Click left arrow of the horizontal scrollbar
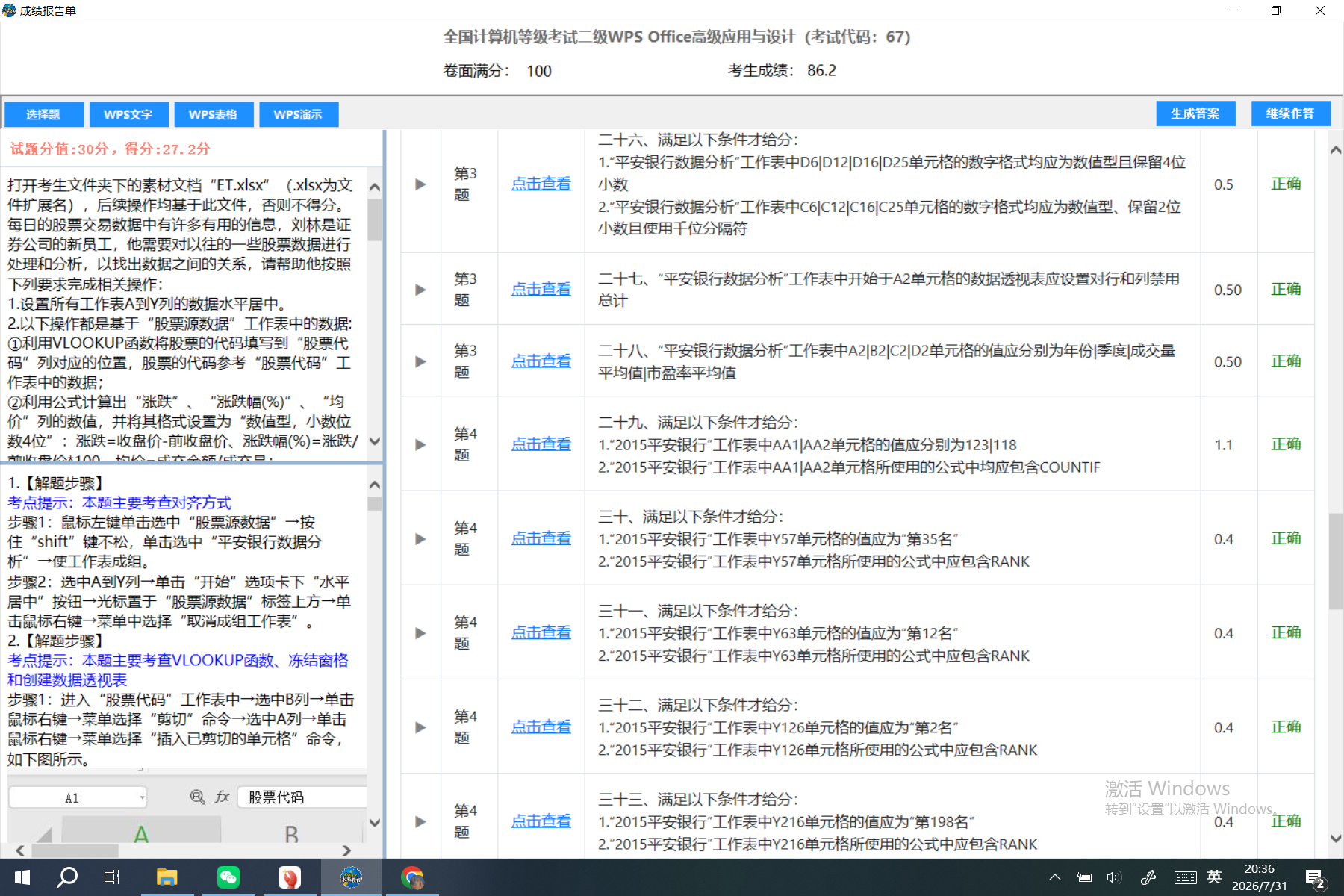 pos(20,850)
